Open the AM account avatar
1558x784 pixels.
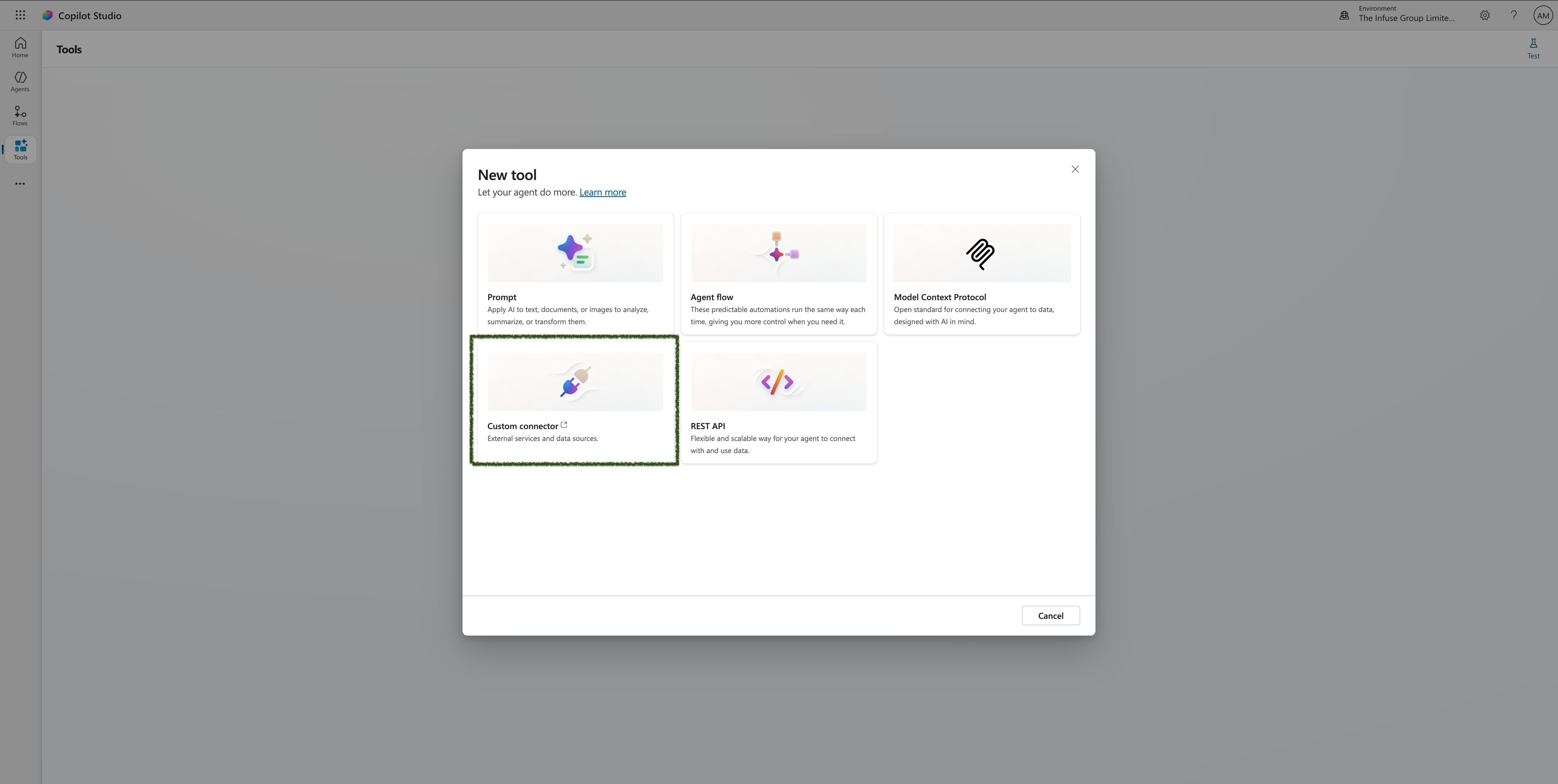tap(1543, 15)
